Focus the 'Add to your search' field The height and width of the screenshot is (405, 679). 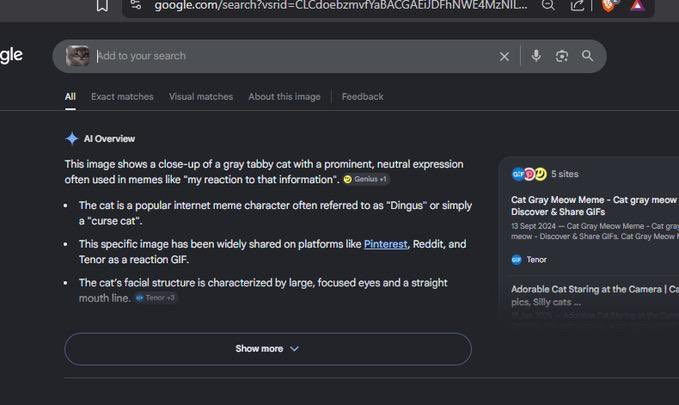294,56
